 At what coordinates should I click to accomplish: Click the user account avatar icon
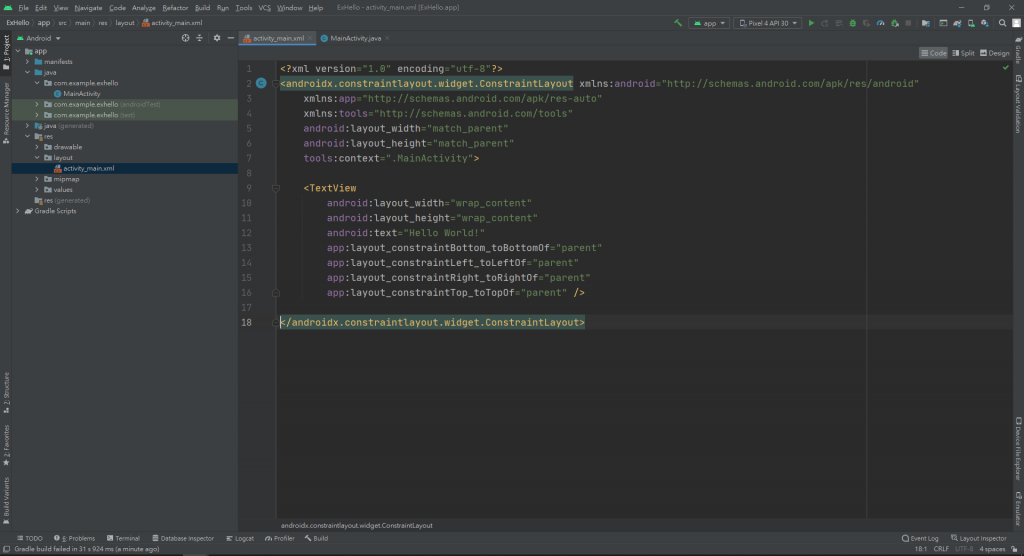click(x=1016, y=23)
